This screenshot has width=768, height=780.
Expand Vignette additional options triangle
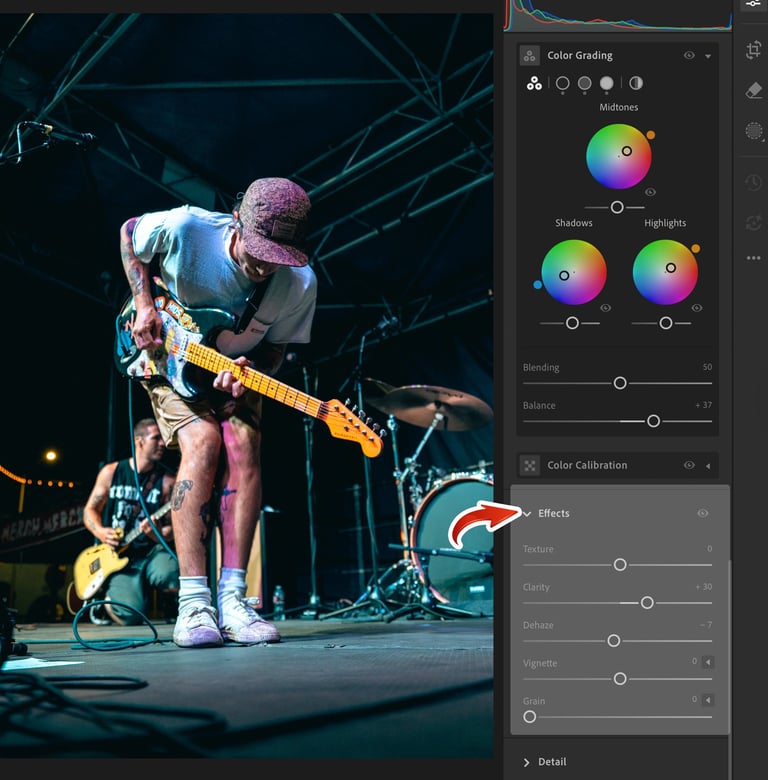708,662
